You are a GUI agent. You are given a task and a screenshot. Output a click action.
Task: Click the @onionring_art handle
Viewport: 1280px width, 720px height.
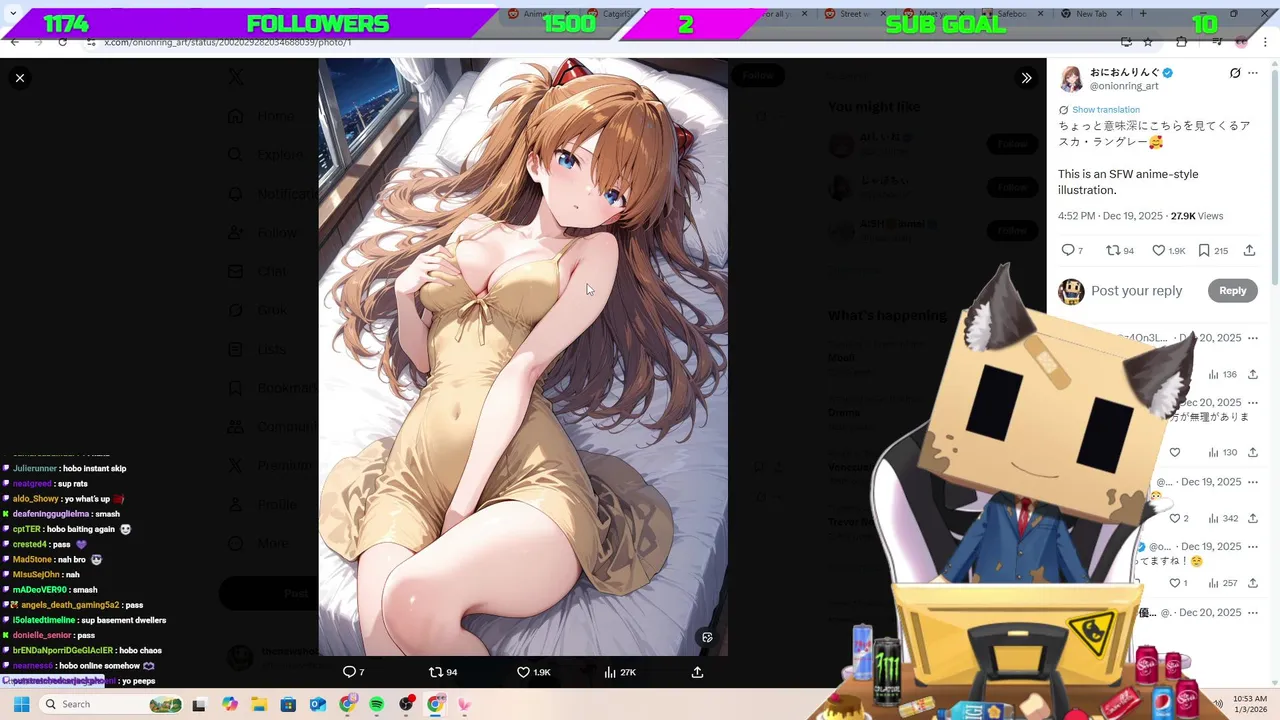pos(1124,86)
